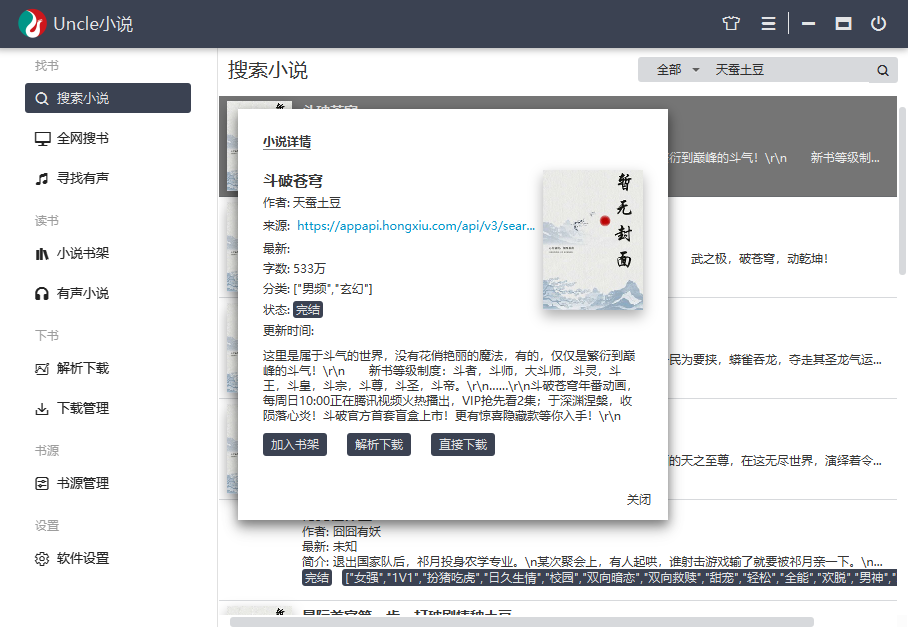
Task: Select the 搜索小说 sidebar icon
Action: coord(40,98)
